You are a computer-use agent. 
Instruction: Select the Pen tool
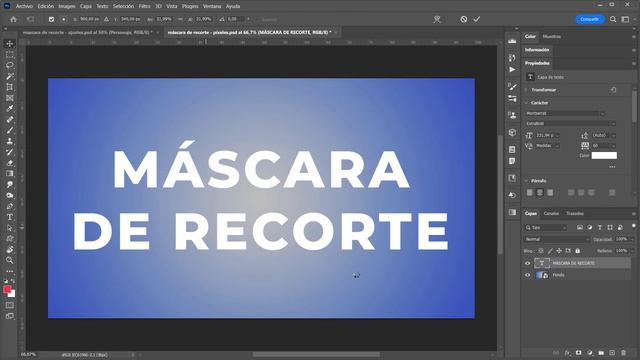[10, 206]
